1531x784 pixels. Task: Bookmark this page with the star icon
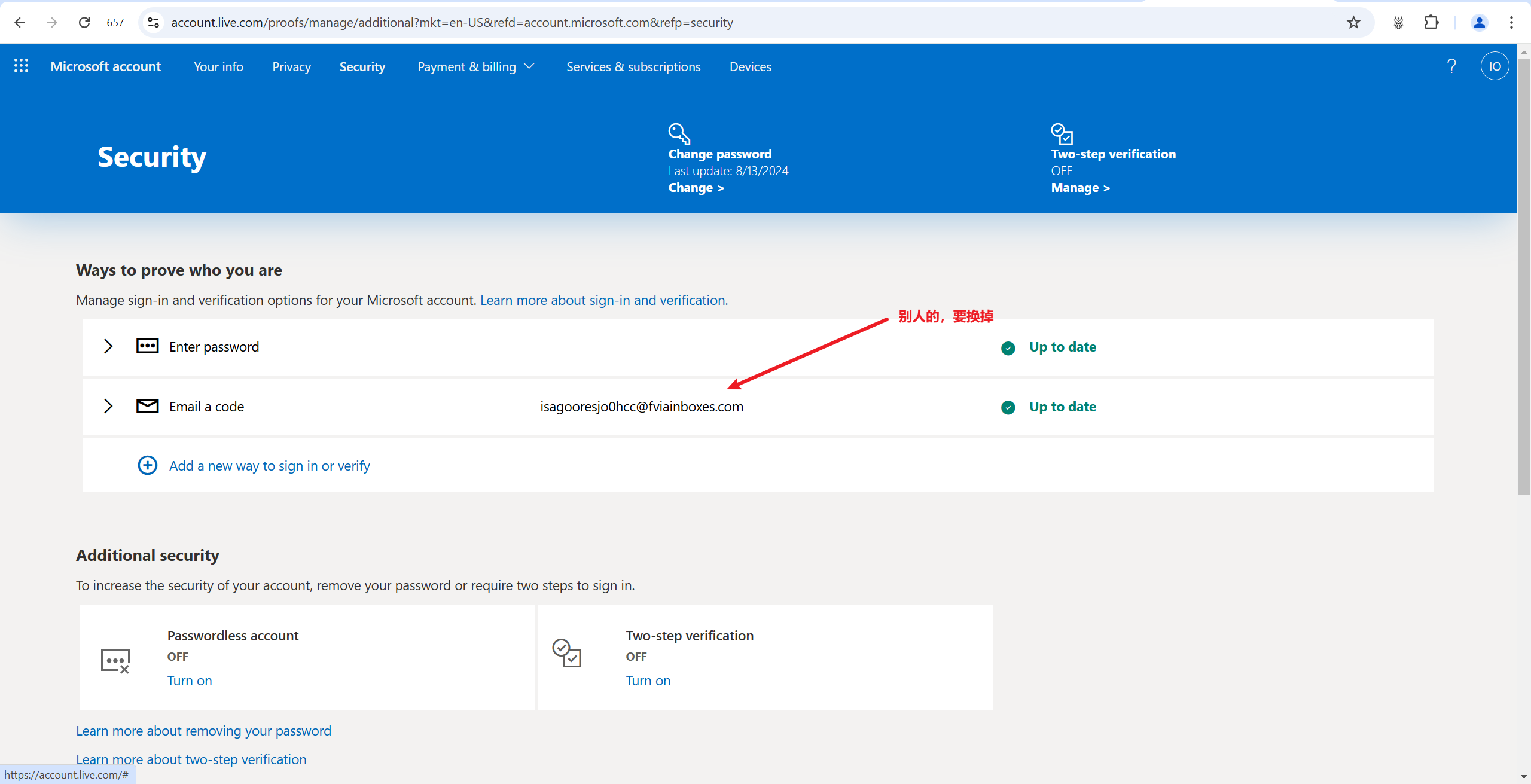coord(1353,23)
